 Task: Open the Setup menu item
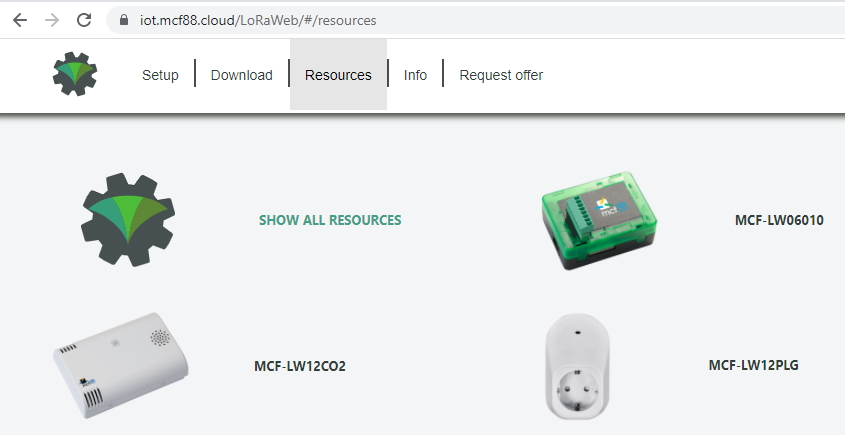[x=160, y=75]
